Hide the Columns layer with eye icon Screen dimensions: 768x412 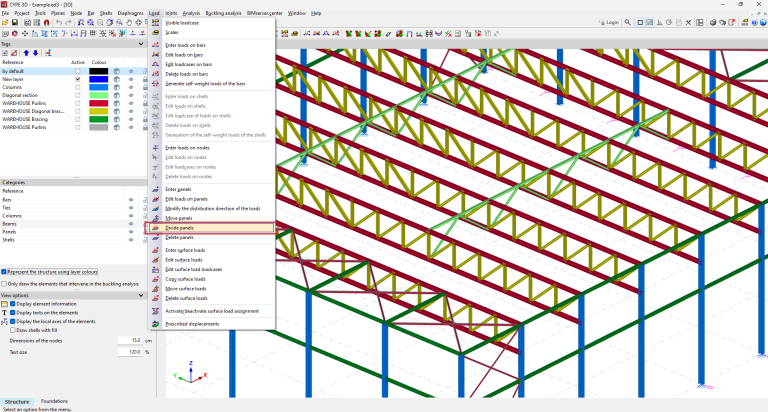click(x=130, y=87)
